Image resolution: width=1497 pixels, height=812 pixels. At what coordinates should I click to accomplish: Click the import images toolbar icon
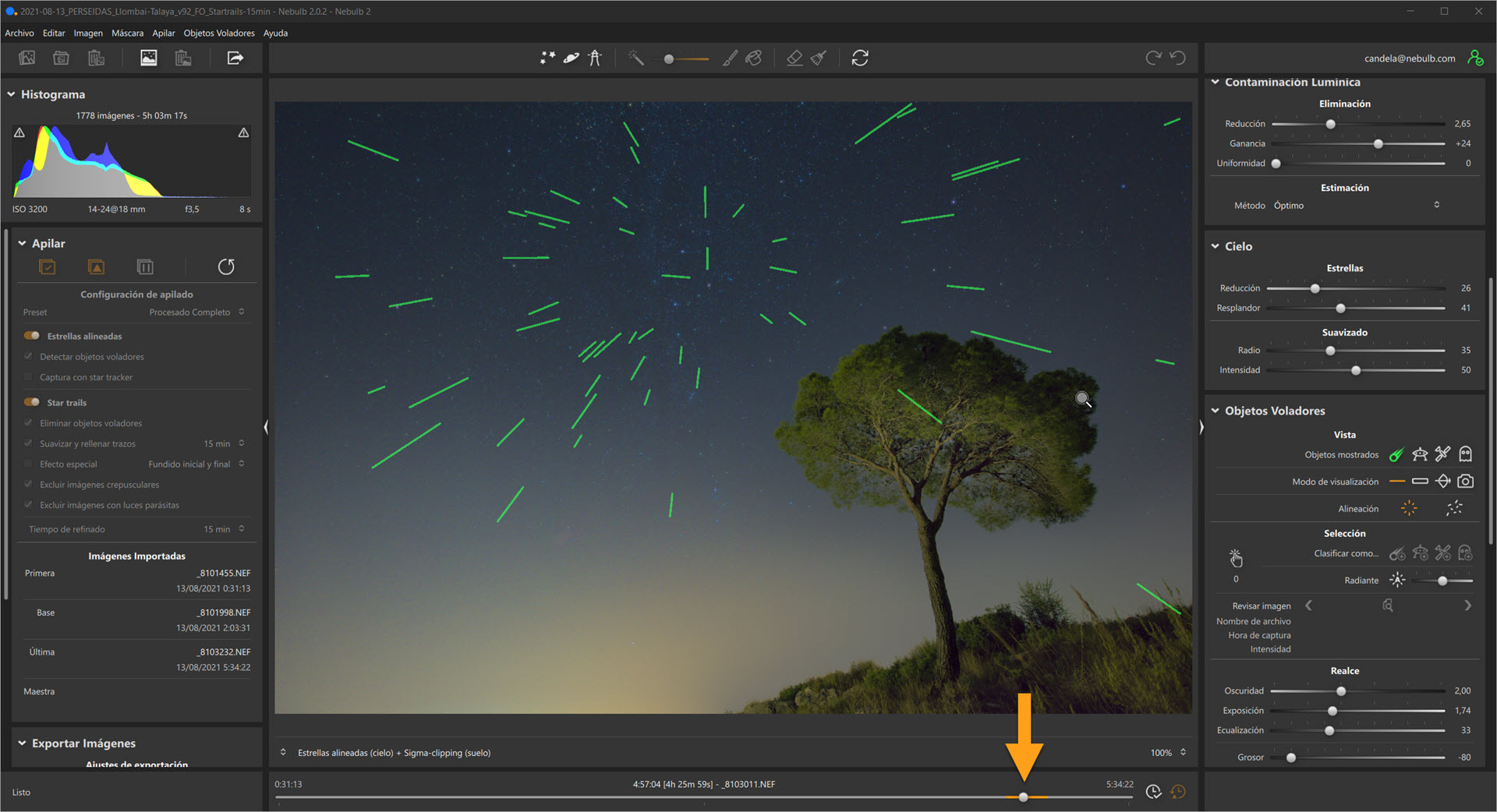coord(27,58)
